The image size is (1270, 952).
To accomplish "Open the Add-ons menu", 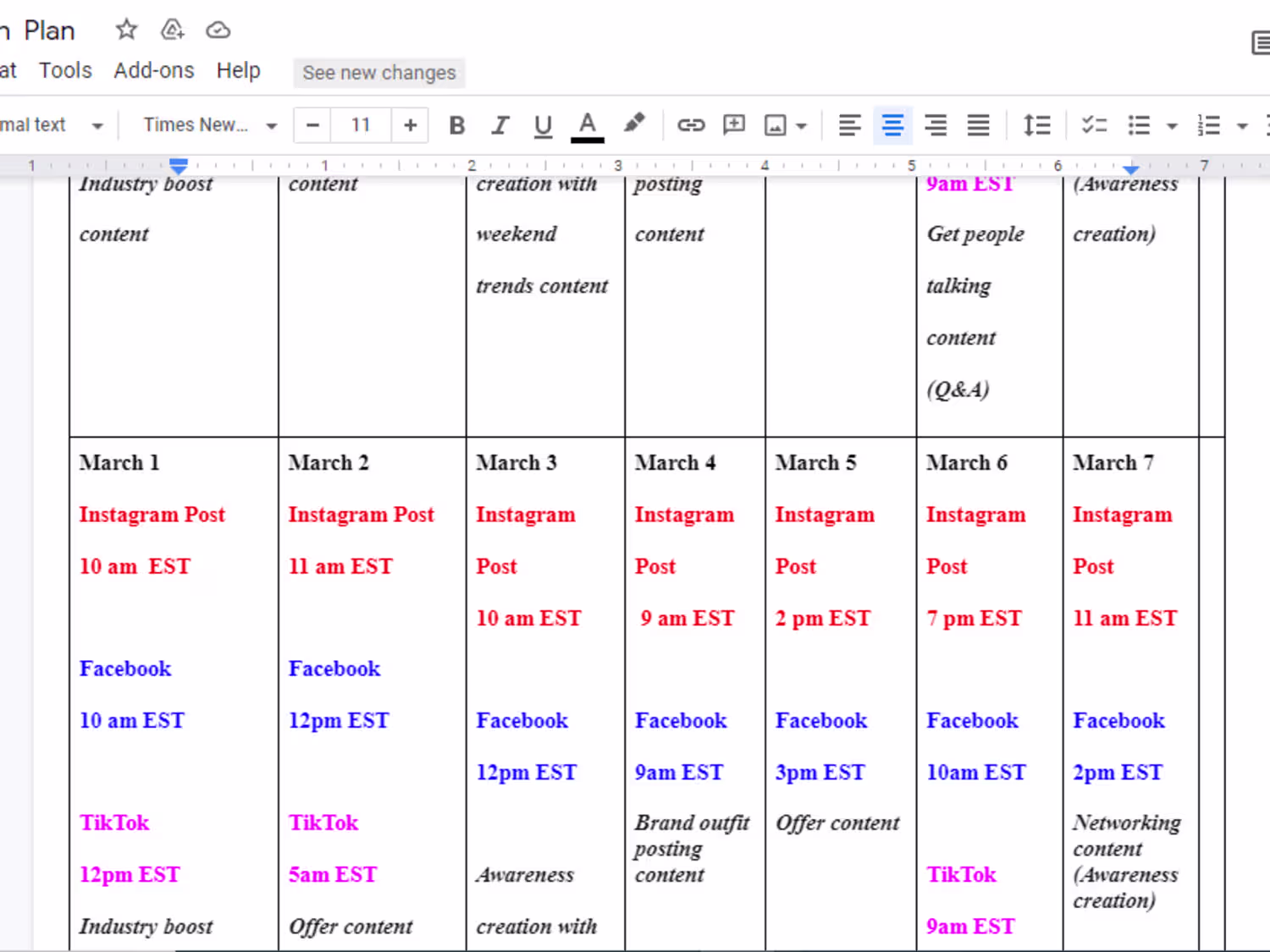I will tap(154, 70).
